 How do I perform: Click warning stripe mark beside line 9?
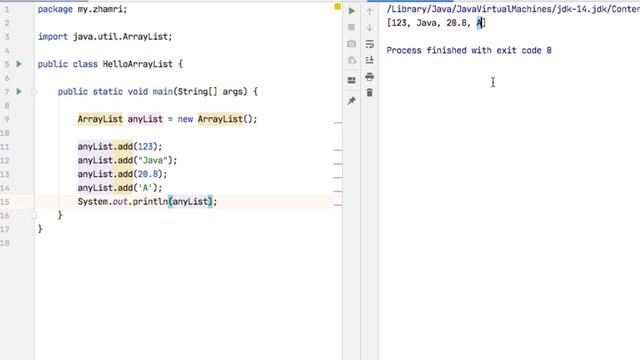(x=338, y=122)
